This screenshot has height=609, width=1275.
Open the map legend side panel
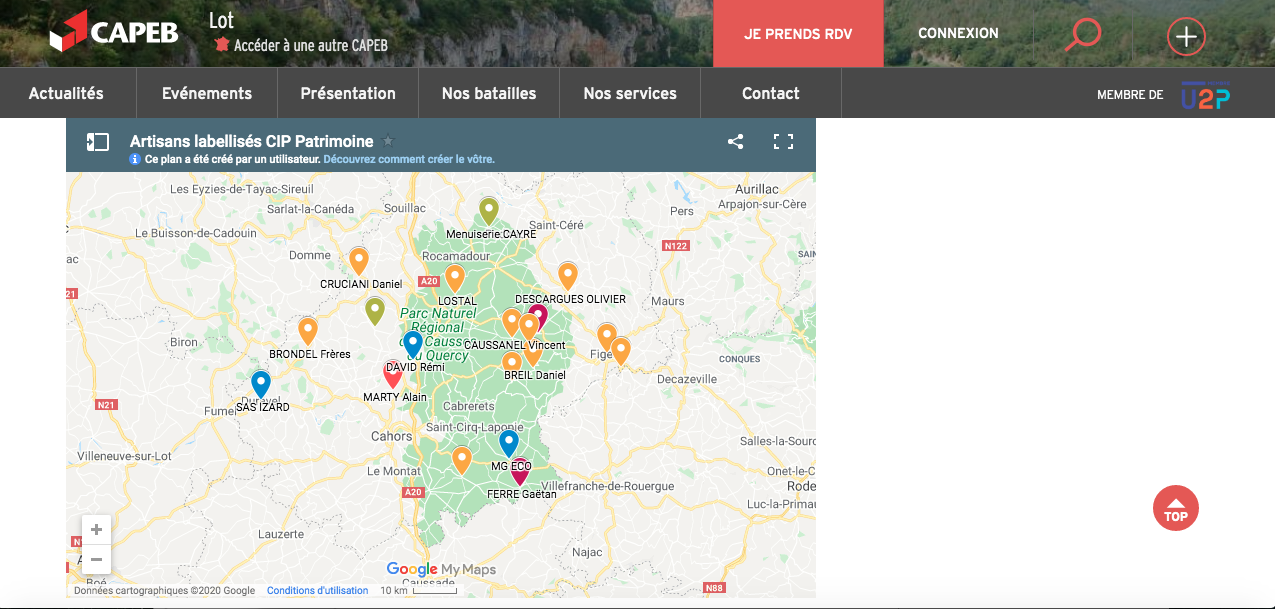97,142
